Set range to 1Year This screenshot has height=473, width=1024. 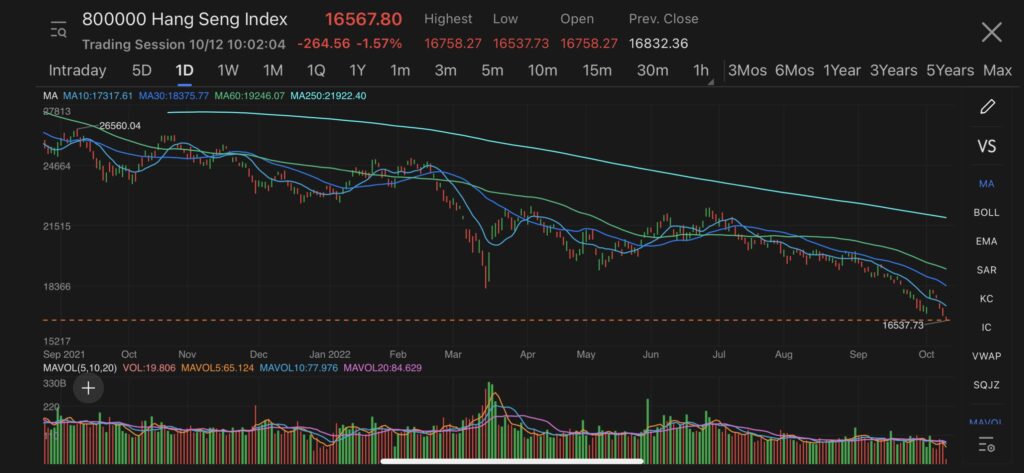coord(842,71)
